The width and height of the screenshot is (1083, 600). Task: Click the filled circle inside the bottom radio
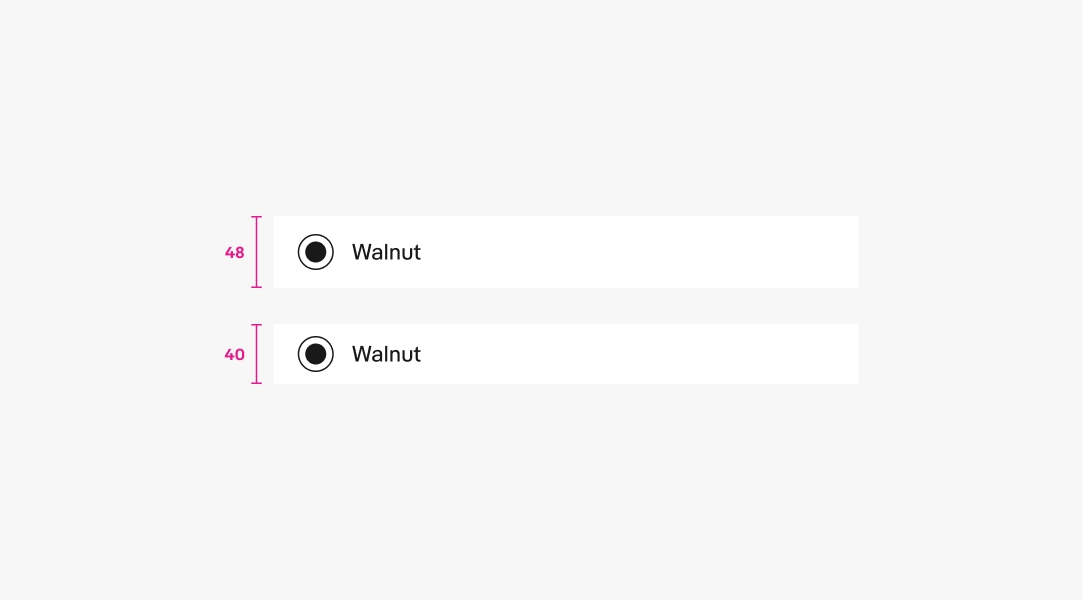(315, 353)
